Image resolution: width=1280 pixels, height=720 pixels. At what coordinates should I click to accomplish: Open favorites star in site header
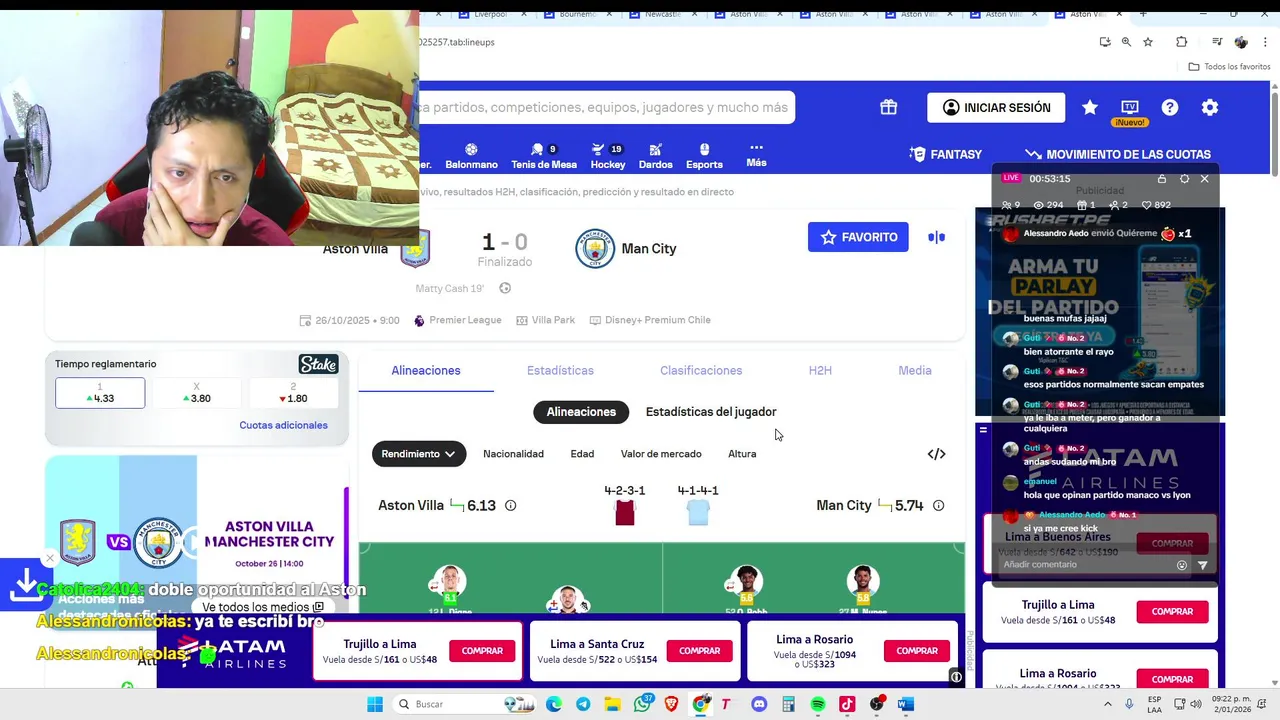point(1090,107)
